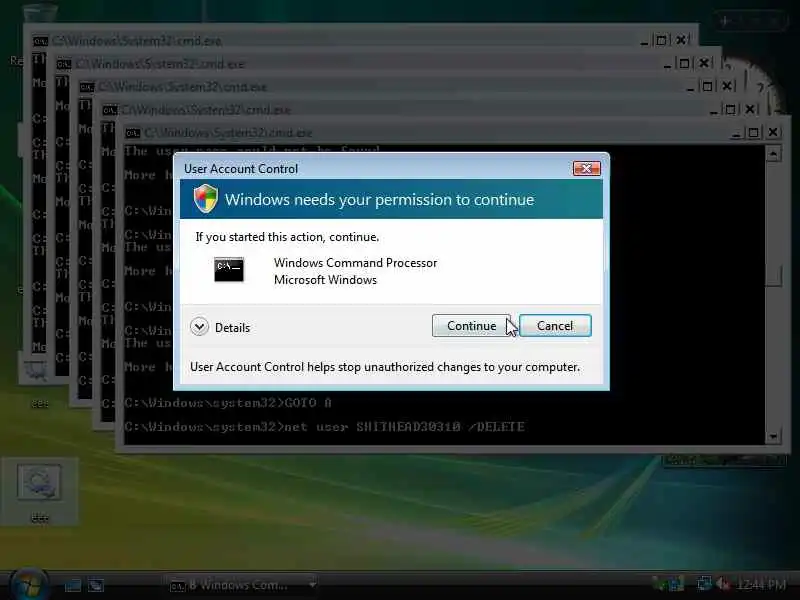Close the frontmost cmd.exe window
The image size is (800, 600).
(x=773, y=132)
